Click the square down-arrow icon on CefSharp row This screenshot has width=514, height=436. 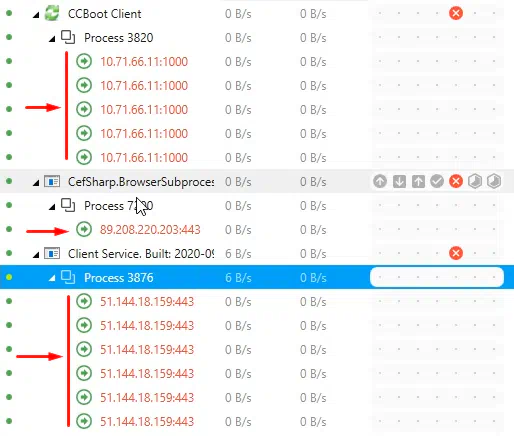(x=399, y=181)
